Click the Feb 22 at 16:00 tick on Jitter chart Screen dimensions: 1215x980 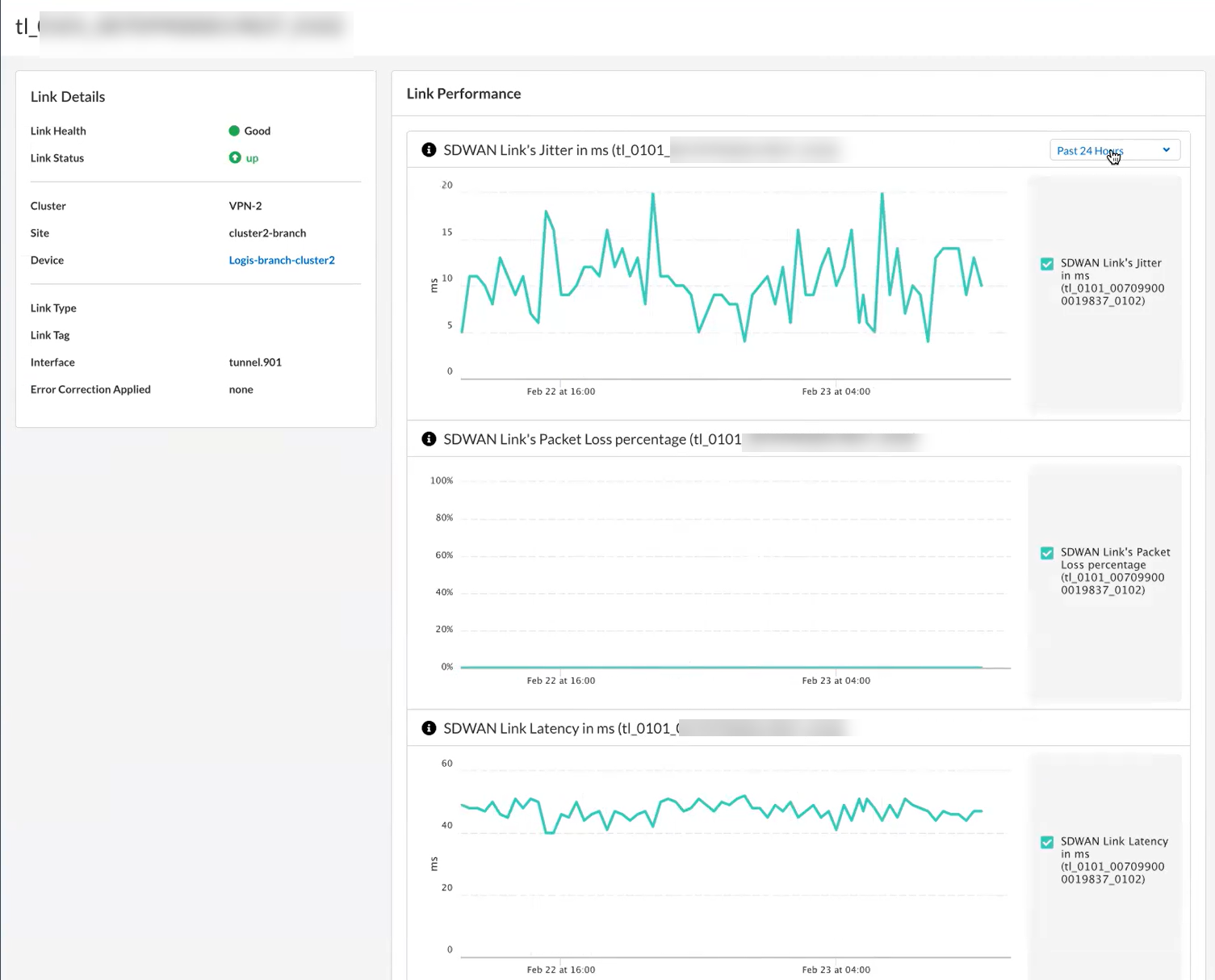click(561, 392)
